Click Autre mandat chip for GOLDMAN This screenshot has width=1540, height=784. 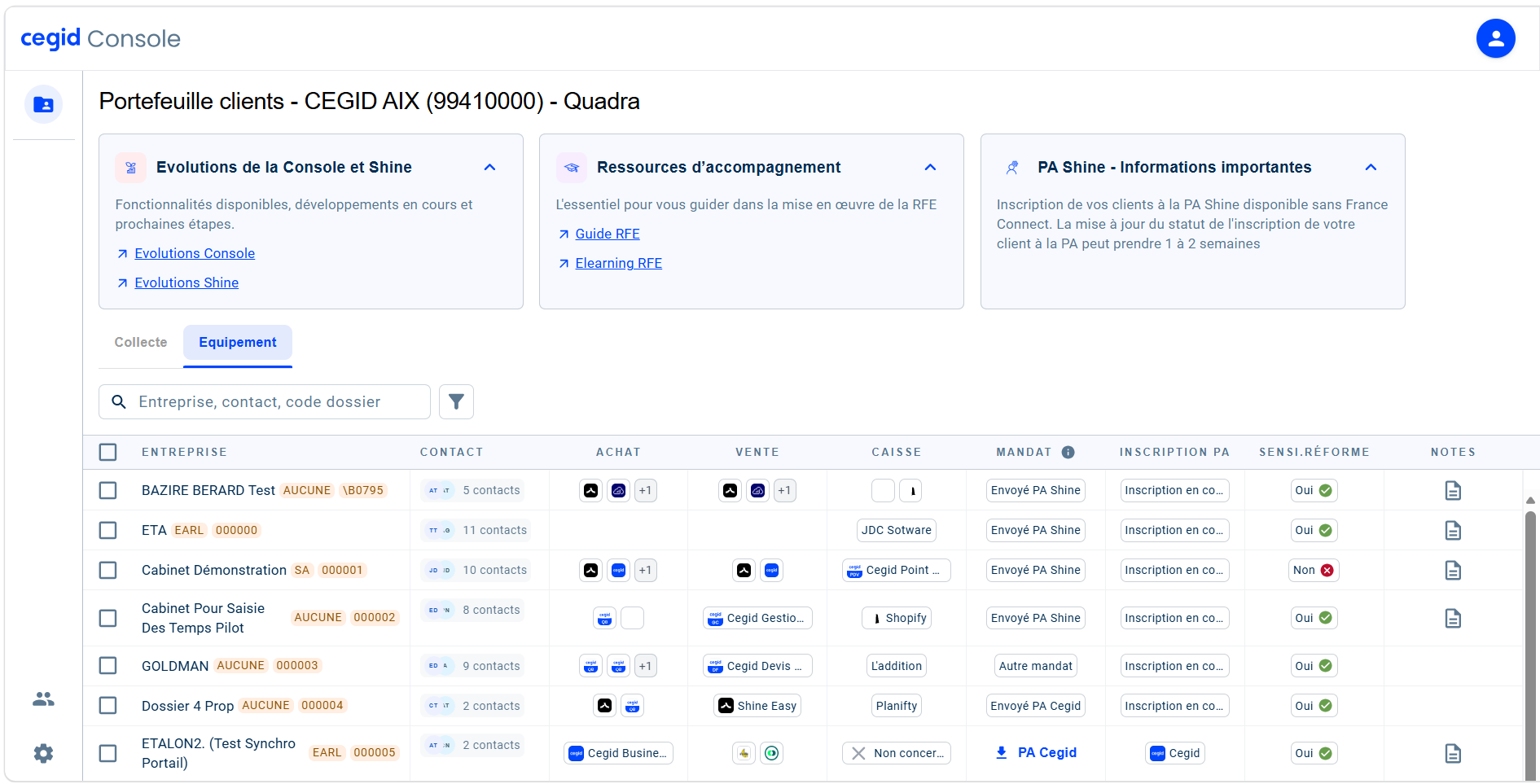[1036, 666]
